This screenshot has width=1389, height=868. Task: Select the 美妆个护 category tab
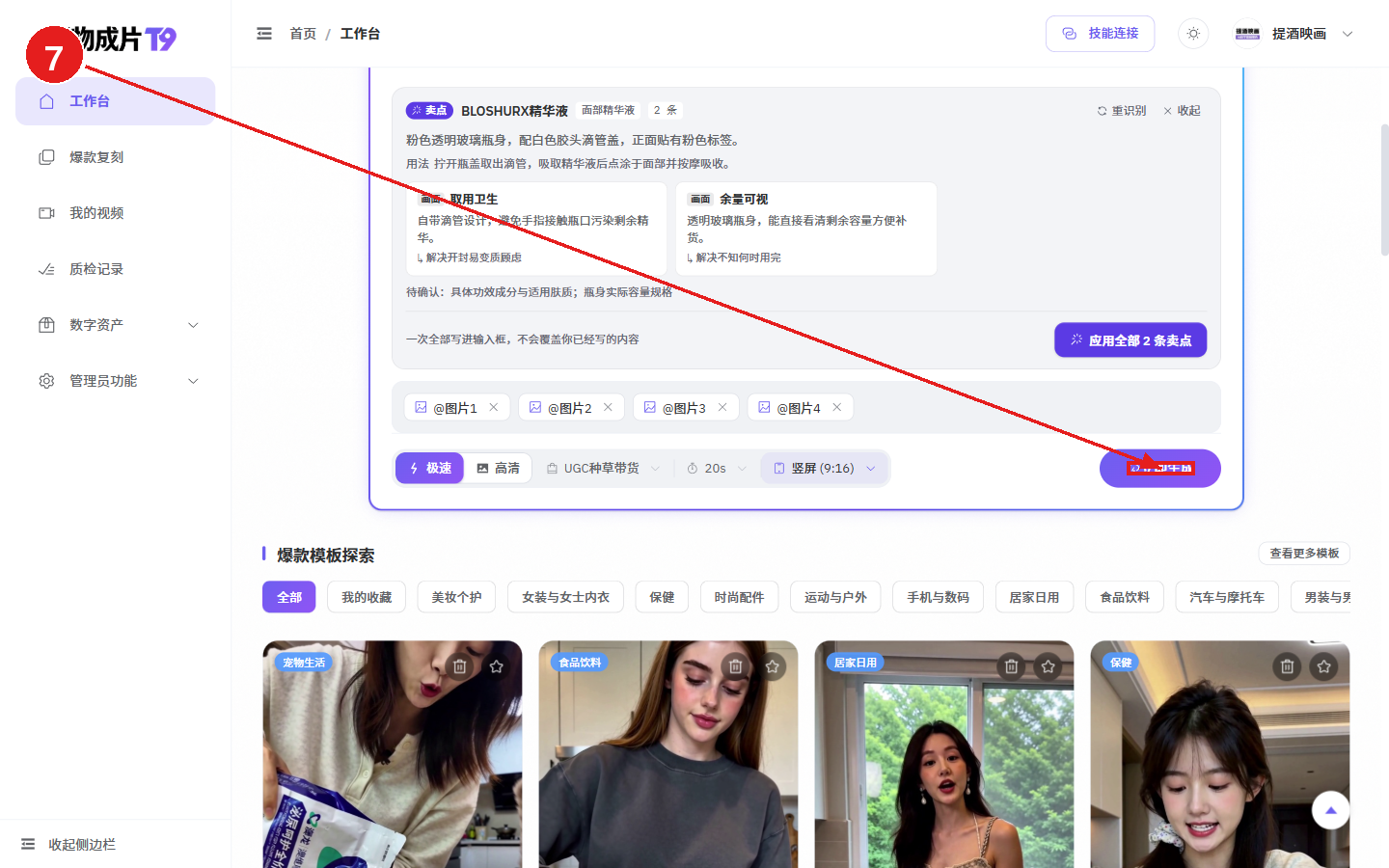456,597
